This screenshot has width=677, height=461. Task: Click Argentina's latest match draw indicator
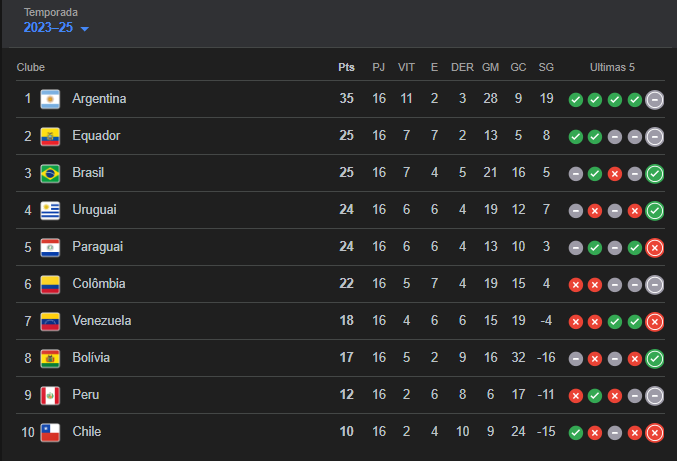point(655,100)
